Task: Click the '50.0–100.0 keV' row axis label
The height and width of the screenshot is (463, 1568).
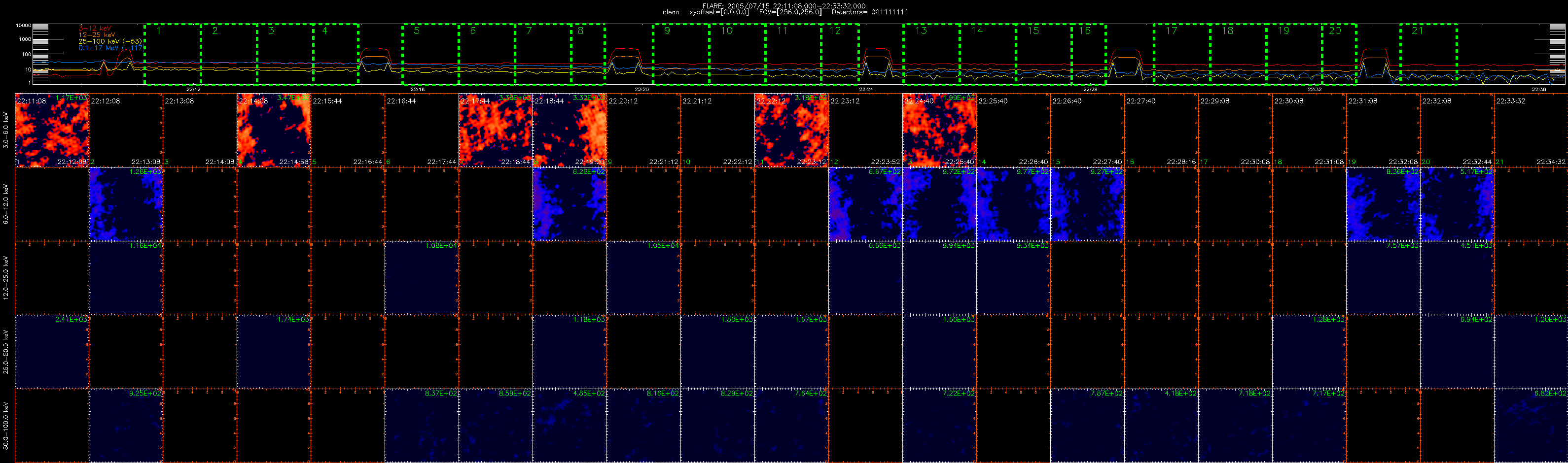Action: [x=6, y=426]
